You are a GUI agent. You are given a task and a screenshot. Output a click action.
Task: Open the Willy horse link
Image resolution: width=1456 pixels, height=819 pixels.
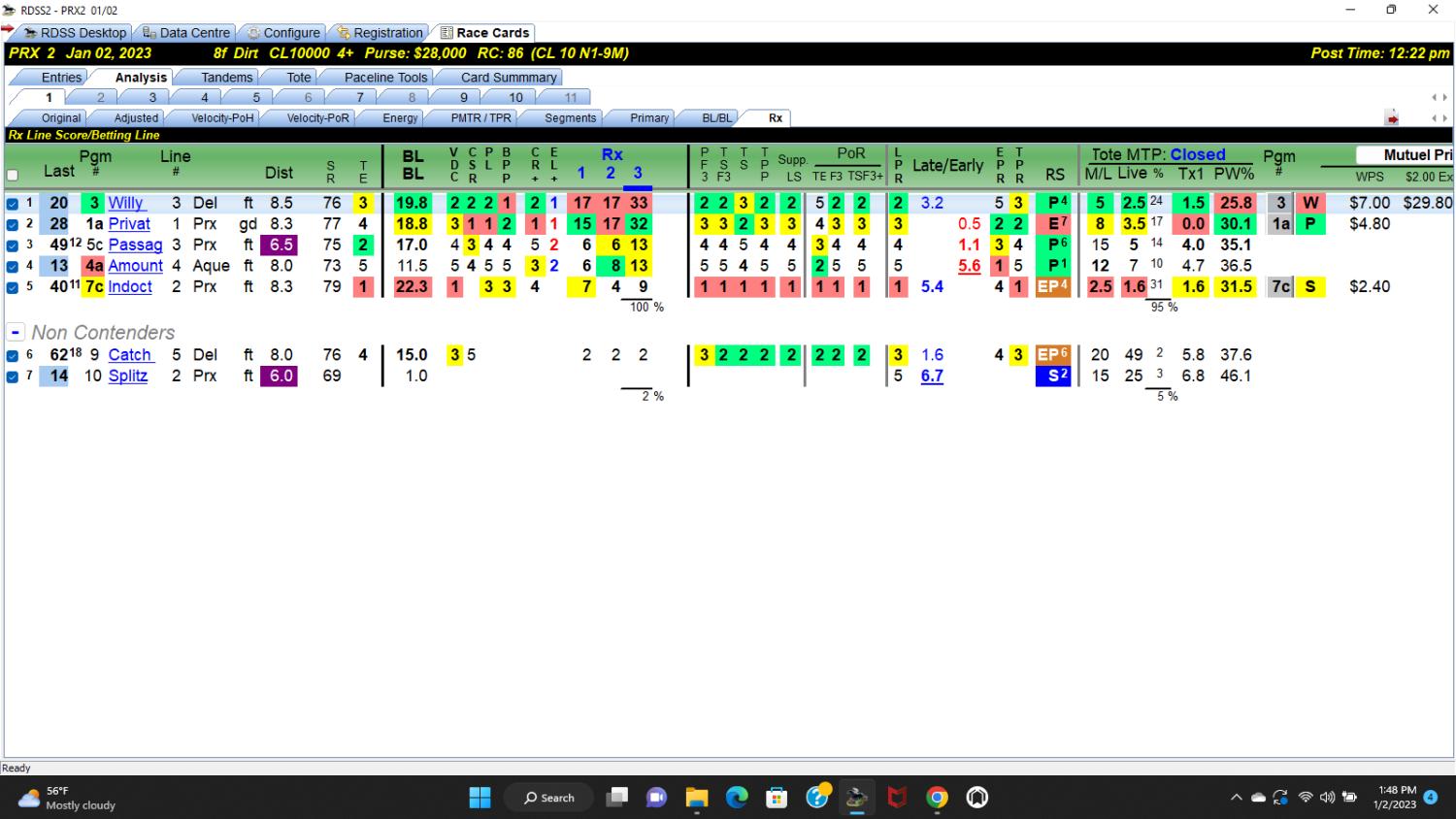coord(126,203)
